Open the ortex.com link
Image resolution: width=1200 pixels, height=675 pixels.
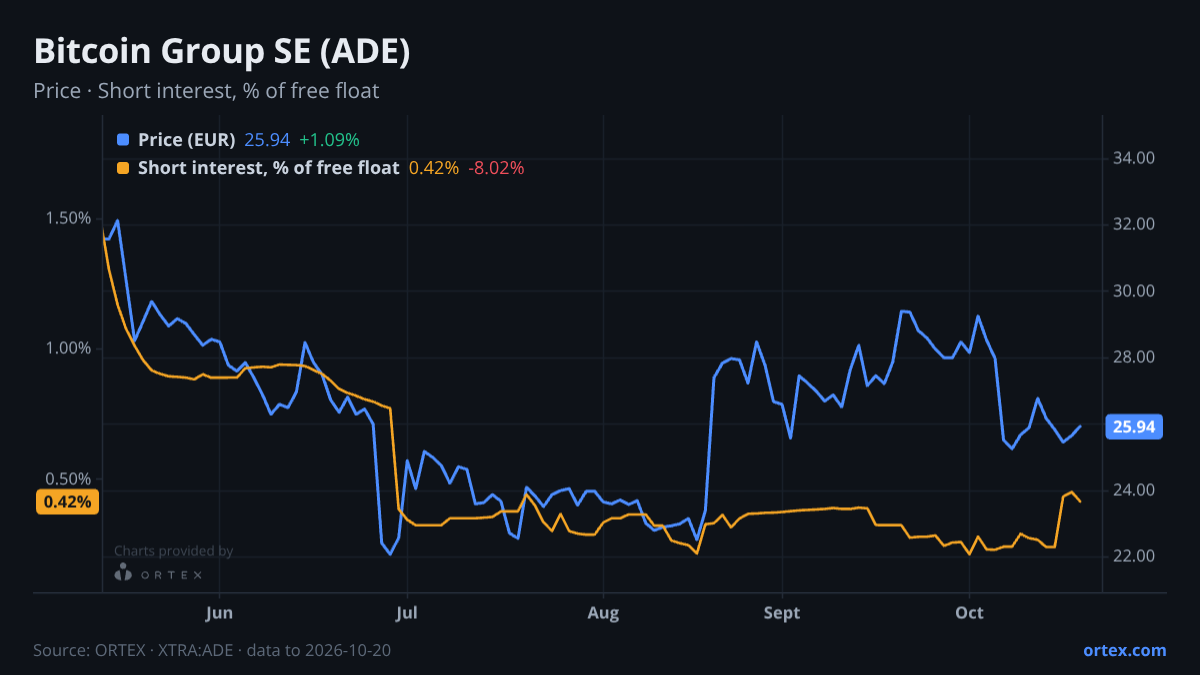point(1124,650)
